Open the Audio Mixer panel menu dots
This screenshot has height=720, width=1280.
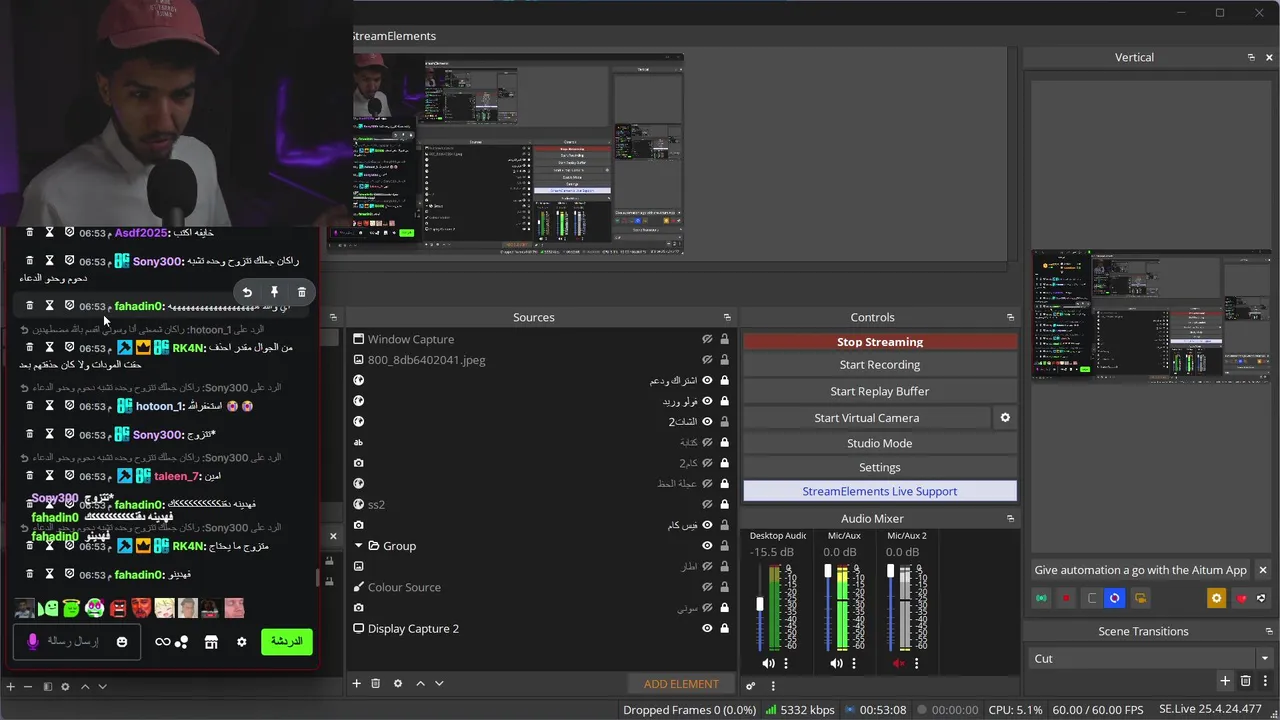(x=772, y=685)
